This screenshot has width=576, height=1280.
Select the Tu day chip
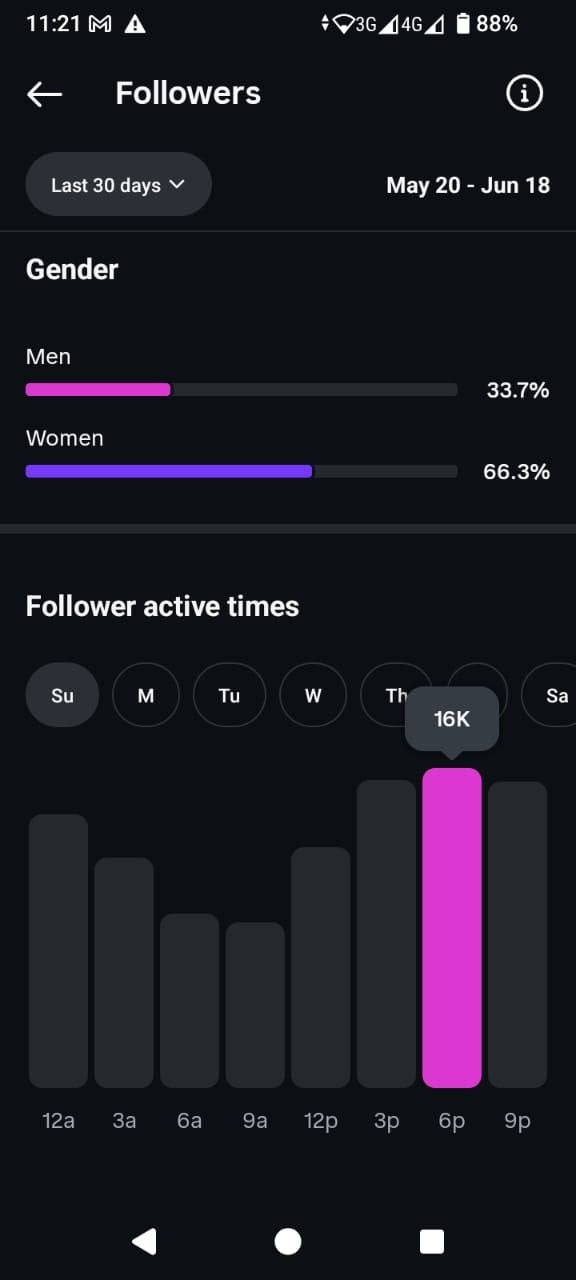click(x=229, y=695)
